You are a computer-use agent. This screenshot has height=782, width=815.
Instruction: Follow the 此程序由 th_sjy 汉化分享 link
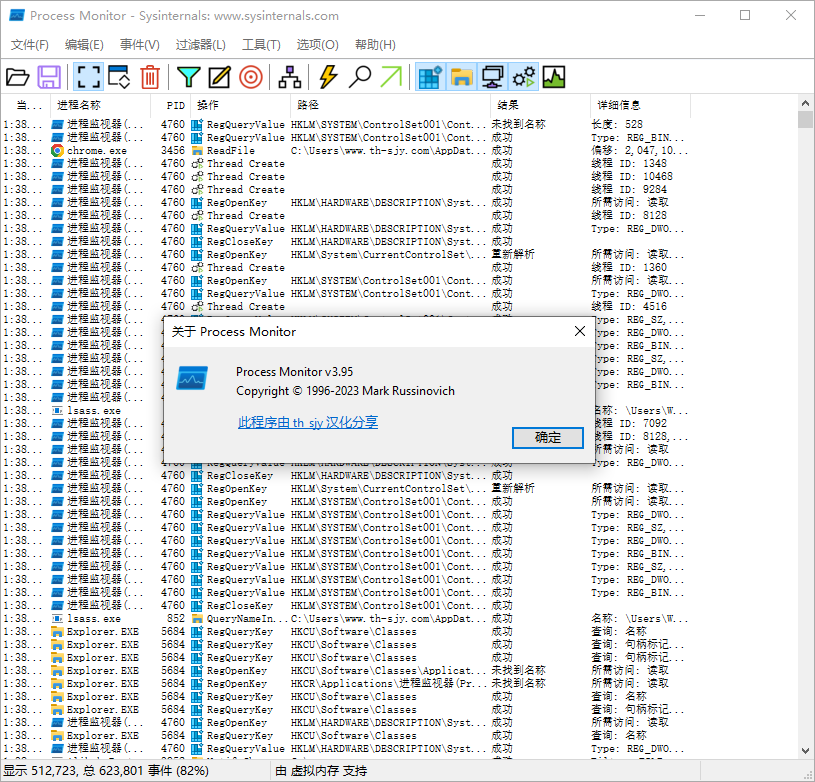pos(308,422)
